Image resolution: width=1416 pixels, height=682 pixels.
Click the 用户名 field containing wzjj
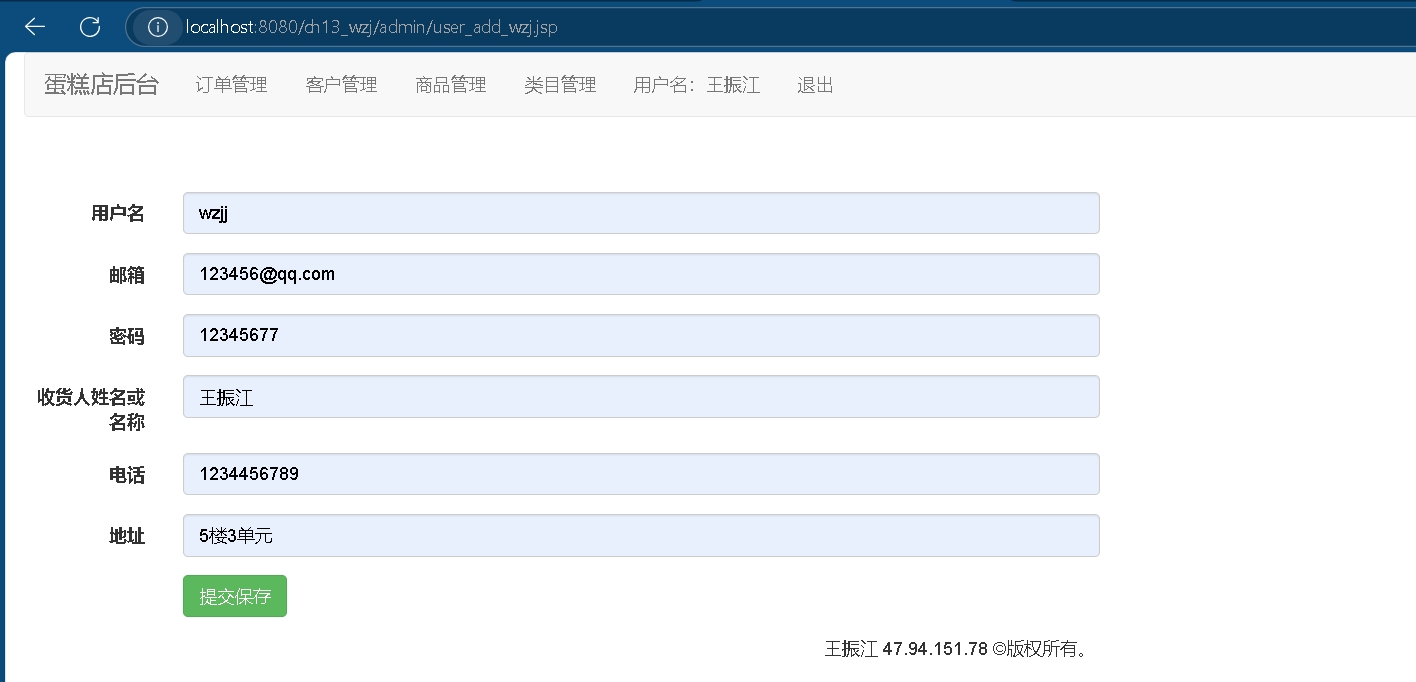tap(641, 213)
